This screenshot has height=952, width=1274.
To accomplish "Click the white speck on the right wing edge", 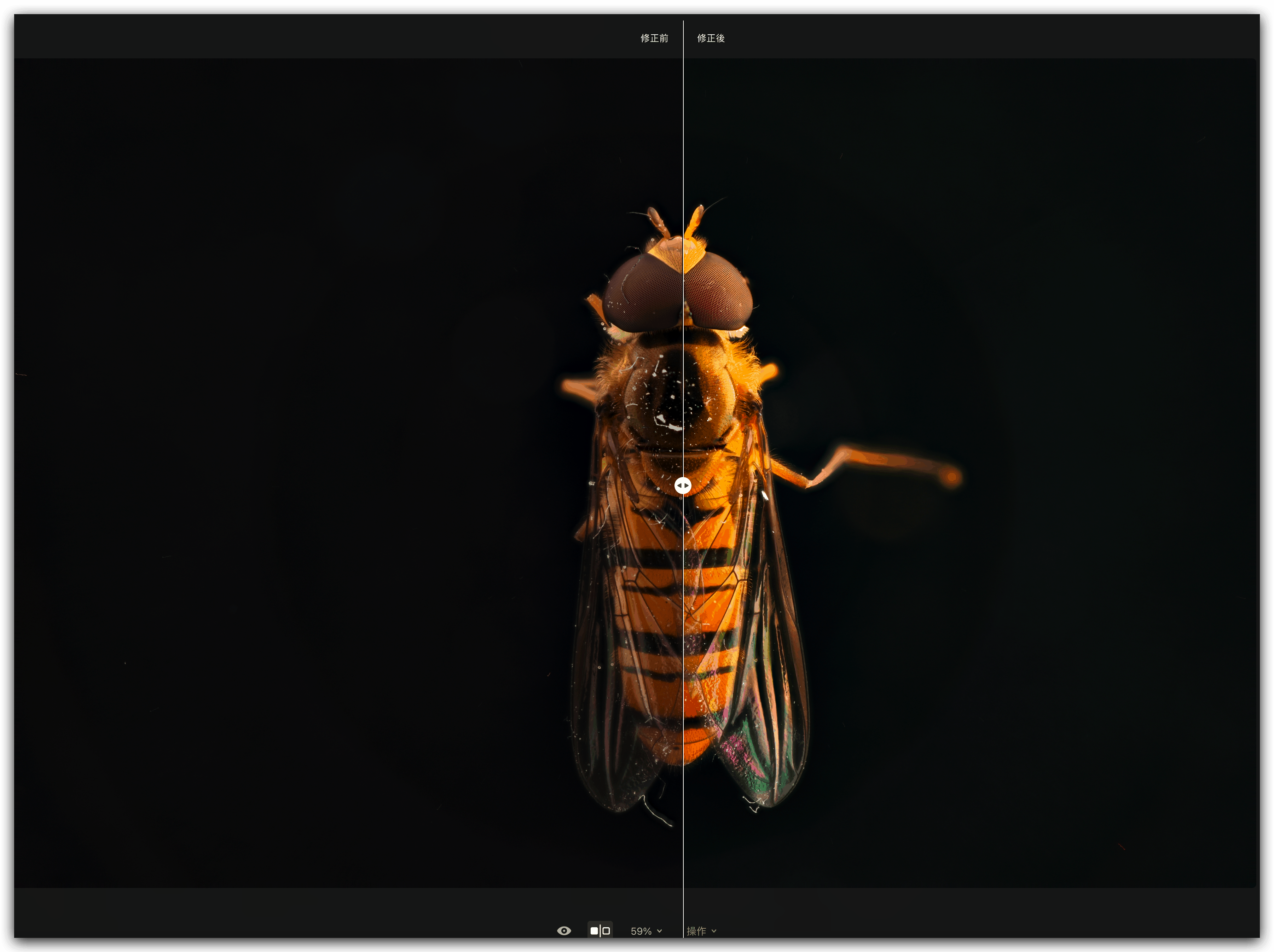I will click(x=765, y=495).
